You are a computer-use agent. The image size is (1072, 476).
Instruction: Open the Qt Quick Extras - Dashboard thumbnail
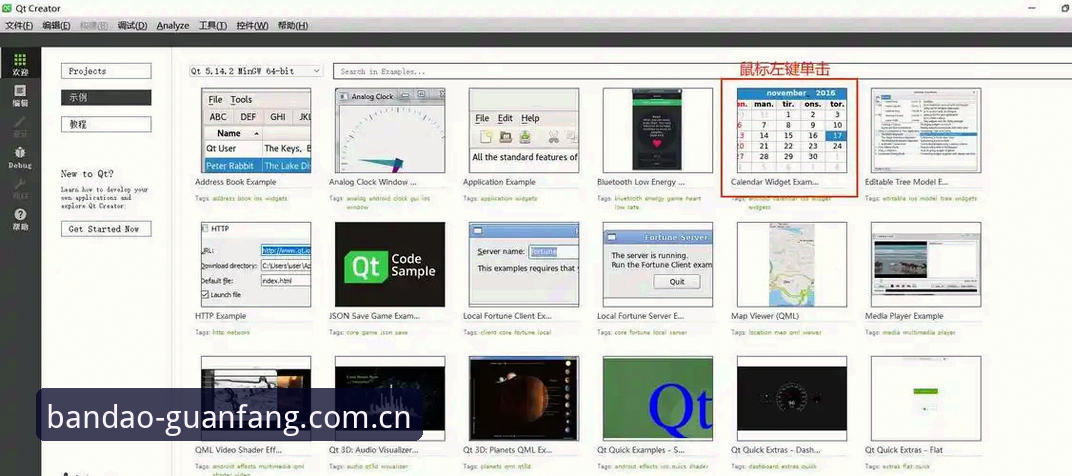[792, 398]
